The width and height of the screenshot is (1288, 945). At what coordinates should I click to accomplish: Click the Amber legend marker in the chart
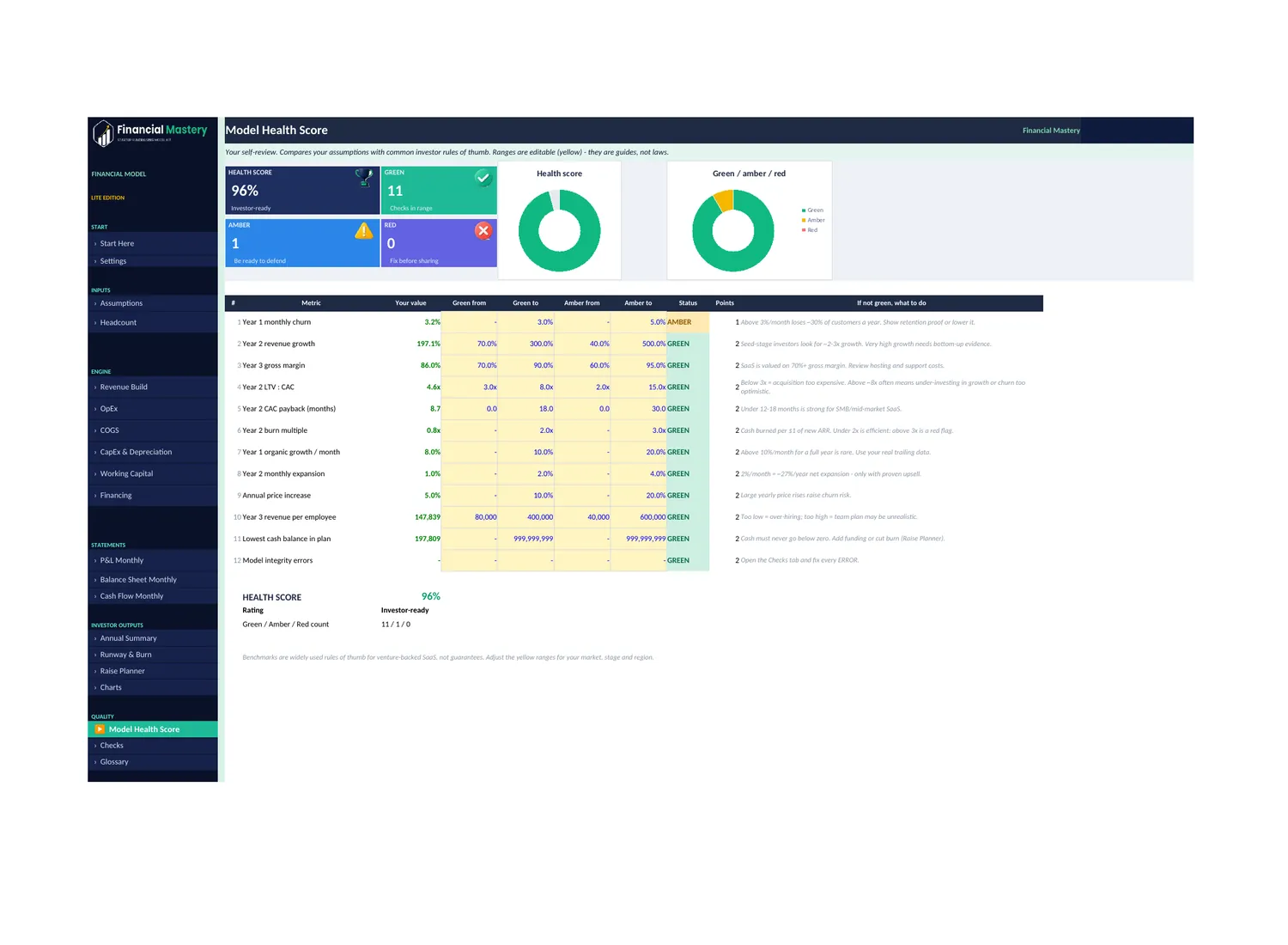[x=804, y=220]
